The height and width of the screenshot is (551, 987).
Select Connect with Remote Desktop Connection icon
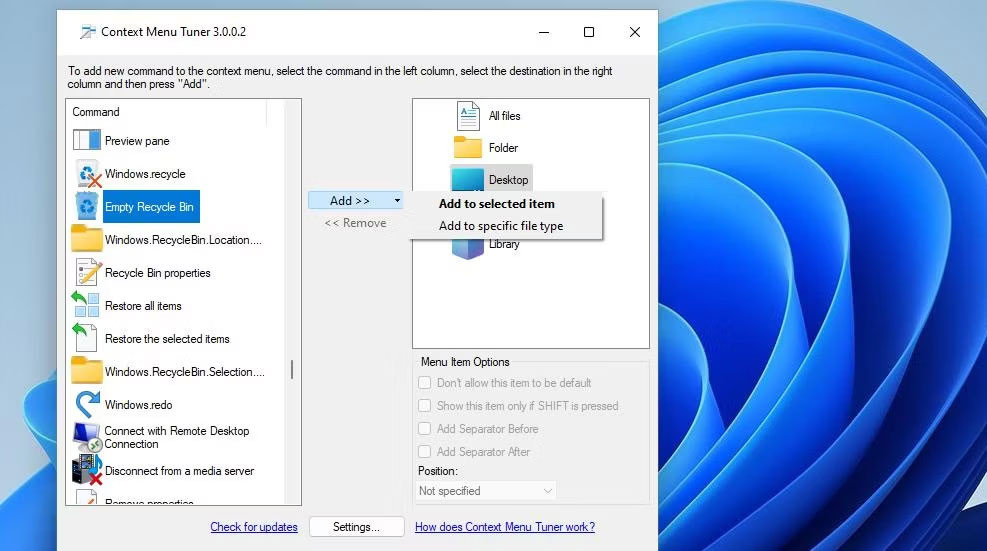[x=87, y=437]
